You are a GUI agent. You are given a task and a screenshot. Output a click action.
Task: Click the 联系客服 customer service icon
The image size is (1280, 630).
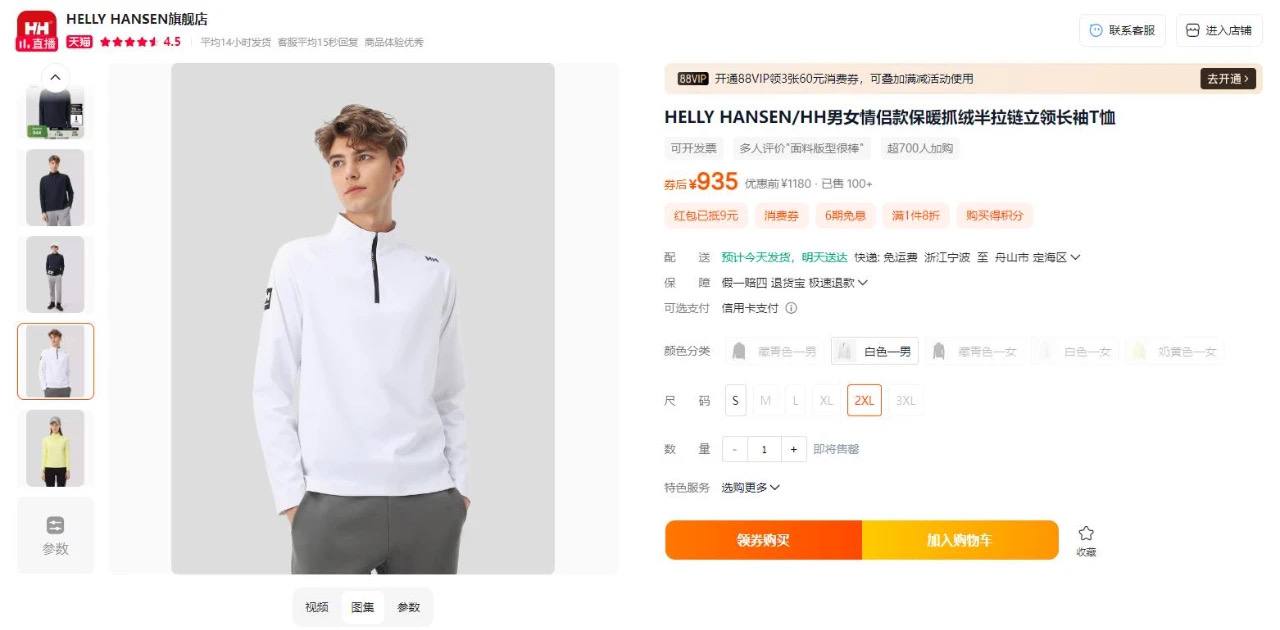[1096, 30]
